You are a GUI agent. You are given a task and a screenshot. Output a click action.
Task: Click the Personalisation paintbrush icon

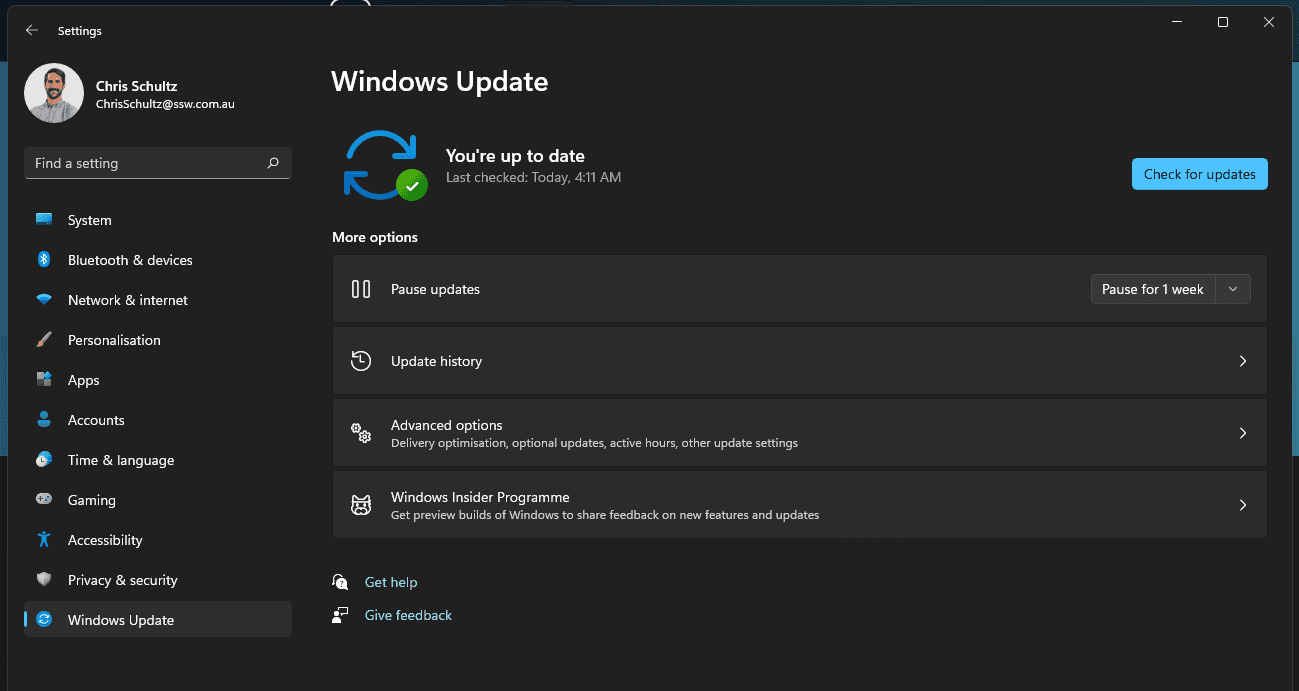[44, 340]
